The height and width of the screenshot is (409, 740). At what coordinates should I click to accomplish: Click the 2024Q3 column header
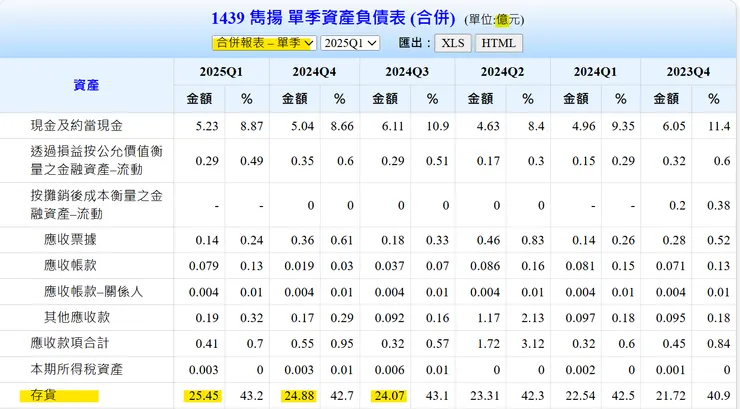click(x=407, y=72)
